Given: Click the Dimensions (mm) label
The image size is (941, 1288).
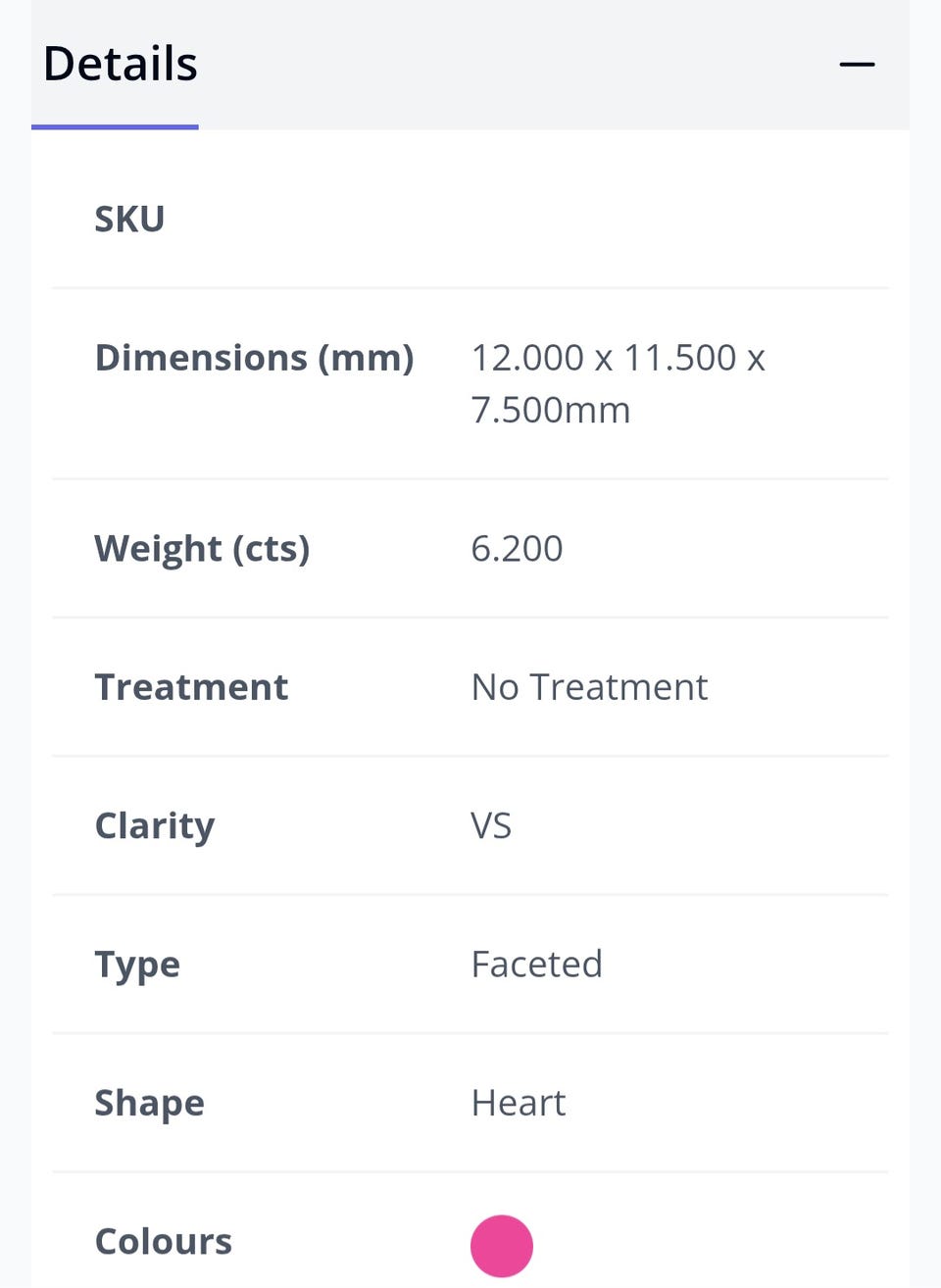Looking at the screenshot, I should [x=254, y=358].
